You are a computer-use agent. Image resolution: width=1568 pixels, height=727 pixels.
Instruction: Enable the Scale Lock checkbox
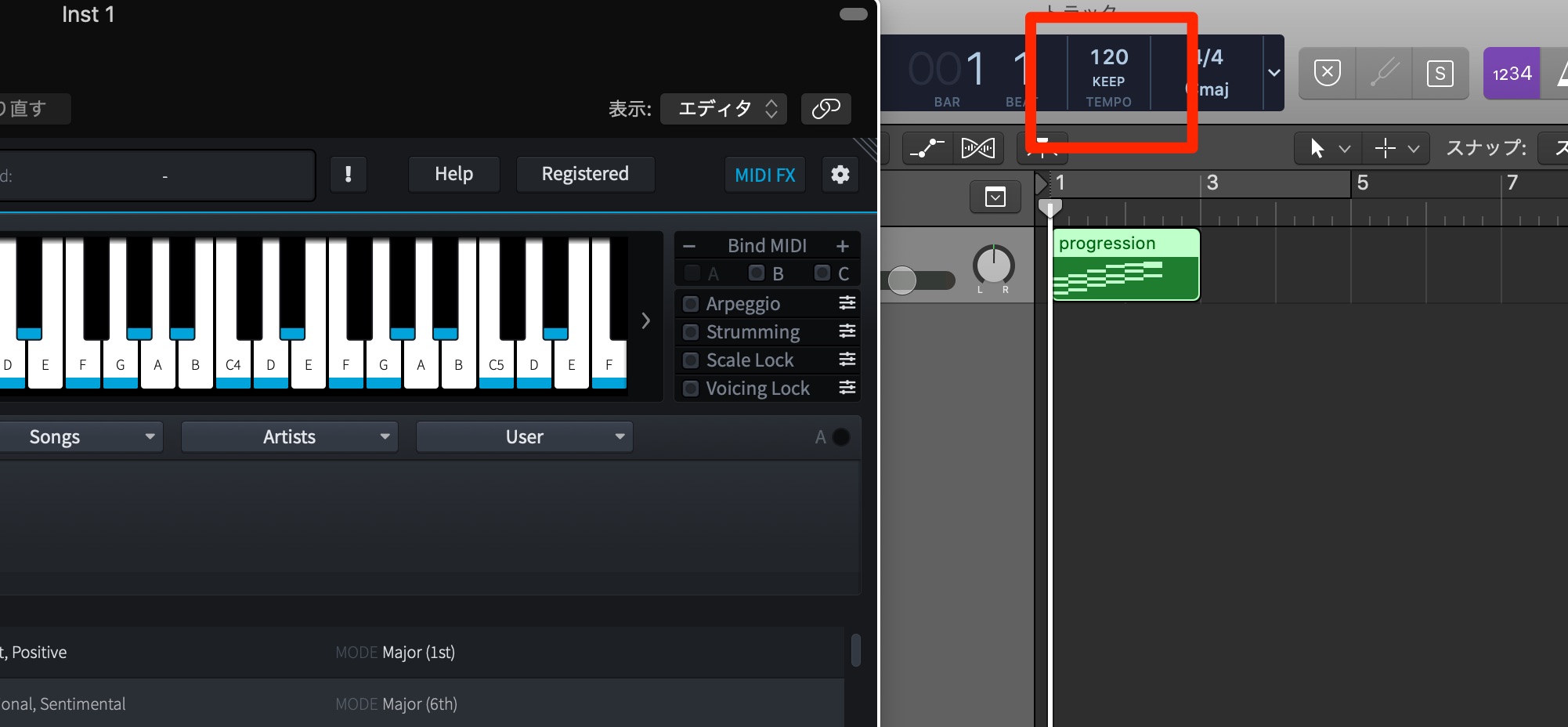tap(691, 360)
